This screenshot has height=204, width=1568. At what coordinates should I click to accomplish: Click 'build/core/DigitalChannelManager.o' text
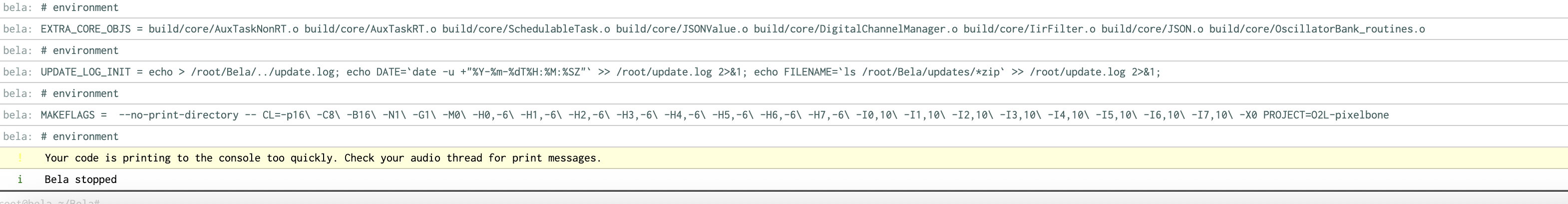[855, 28]
